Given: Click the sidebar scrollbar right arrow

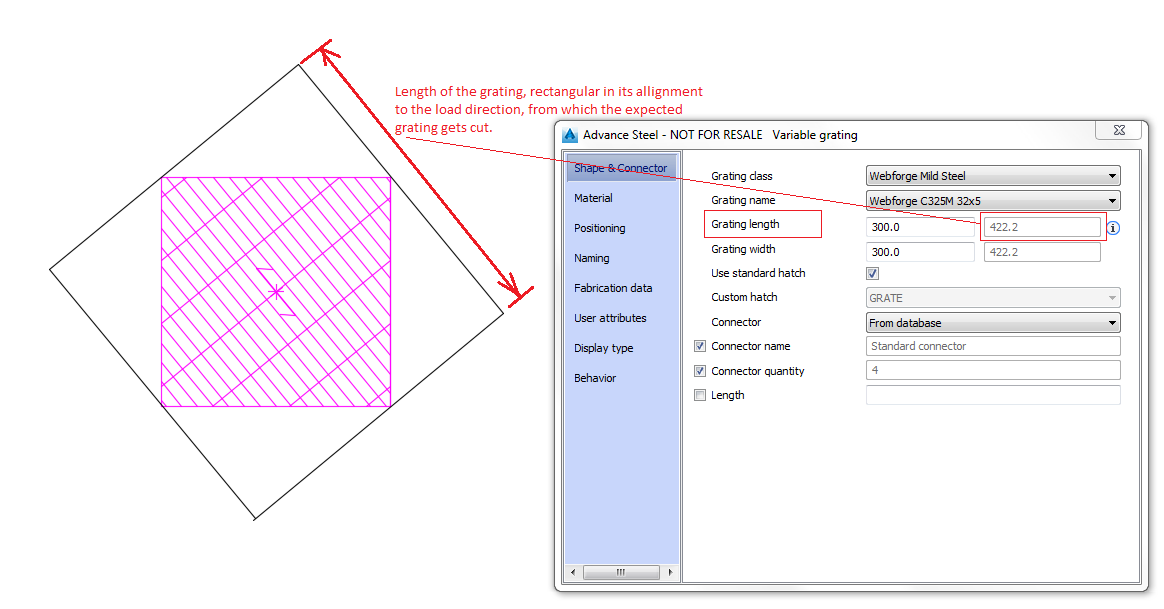Looking at the screenshot, I should (670, 572).
